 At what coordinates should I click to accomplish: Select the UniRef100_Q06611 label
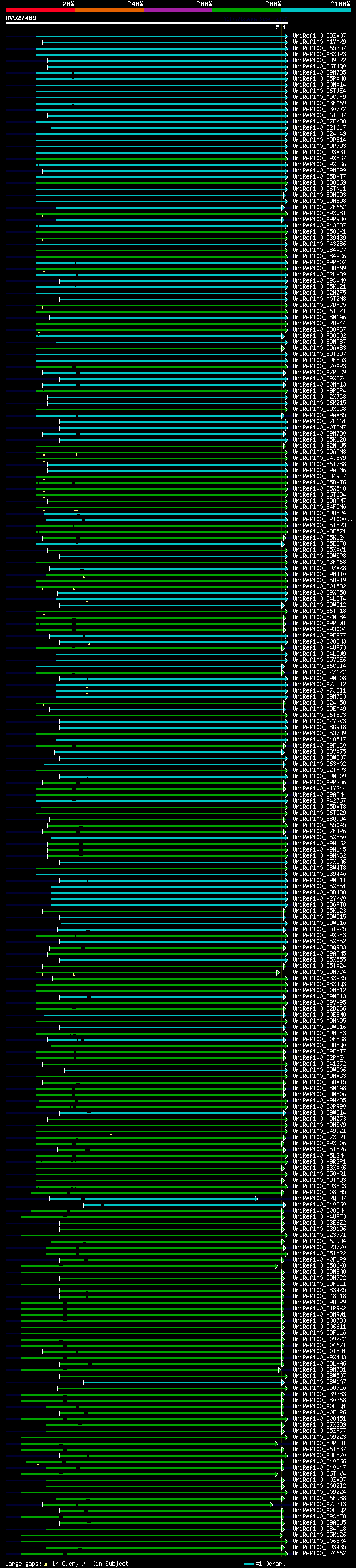pos(319,1327)
